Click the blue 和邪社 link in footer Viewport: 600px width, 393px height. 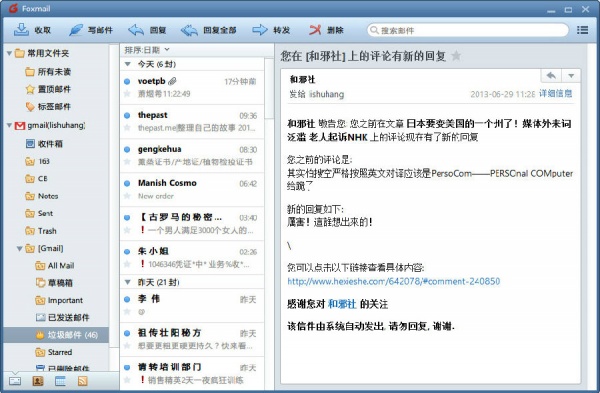coord(342,304)
